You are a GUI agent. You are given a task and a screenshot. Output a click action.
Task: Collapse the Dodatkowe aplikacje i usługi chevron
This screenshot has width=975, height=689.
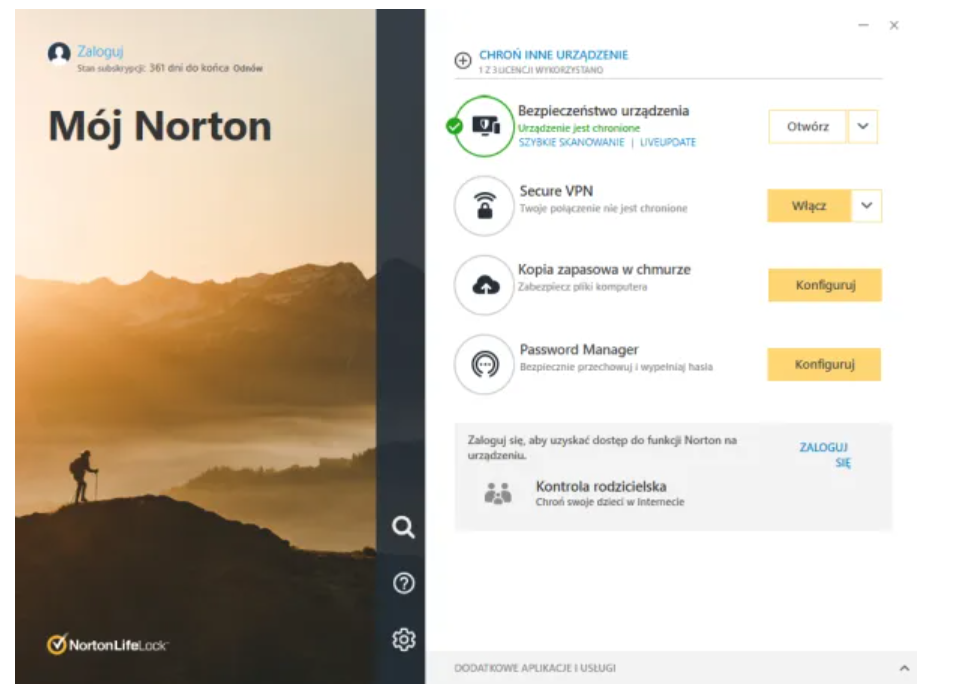tap(904, 668)
